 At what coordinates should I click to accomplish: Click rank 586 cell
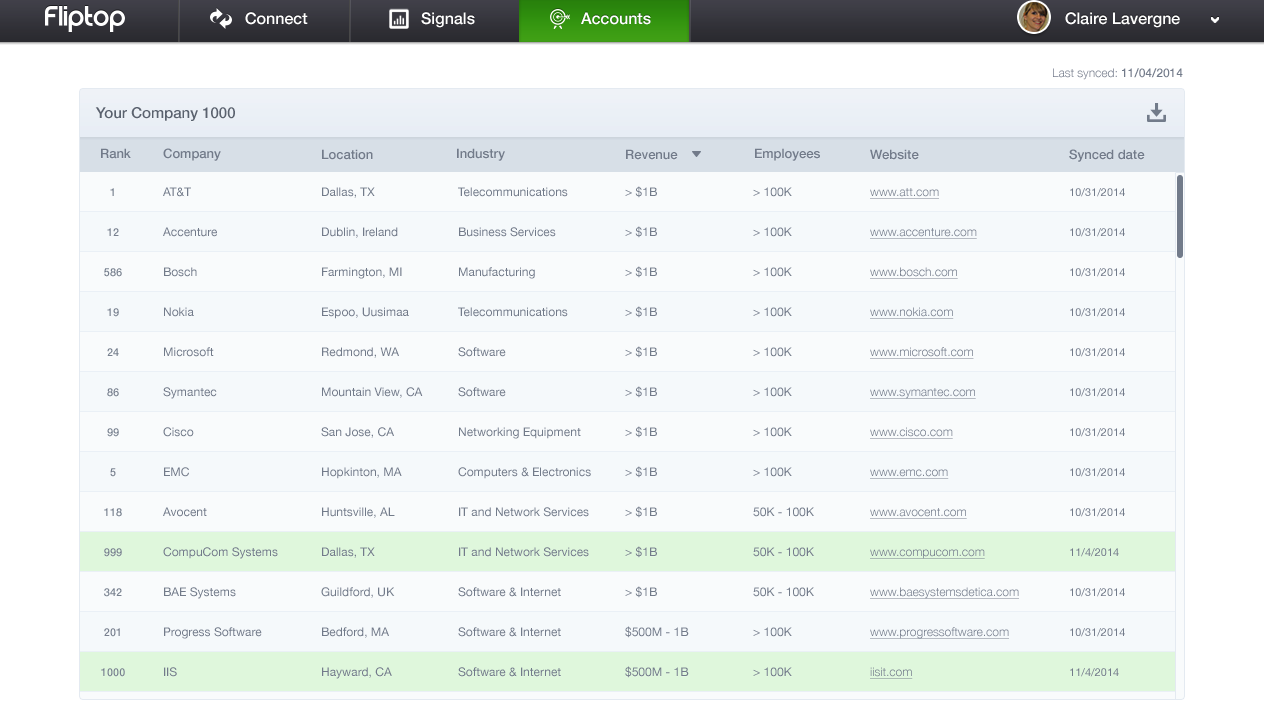[113, 272]
